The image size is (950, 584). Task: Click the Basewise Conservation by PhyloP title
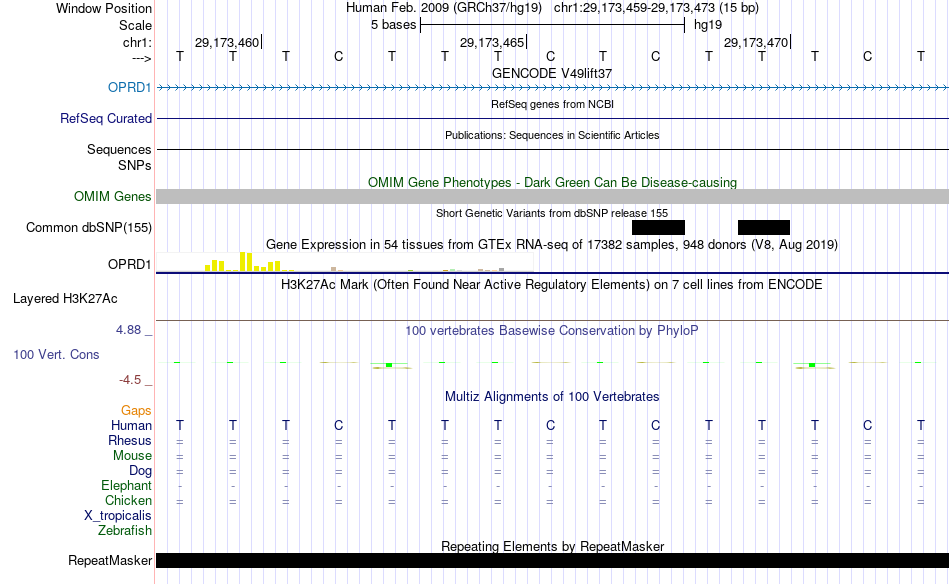point(552,331)
